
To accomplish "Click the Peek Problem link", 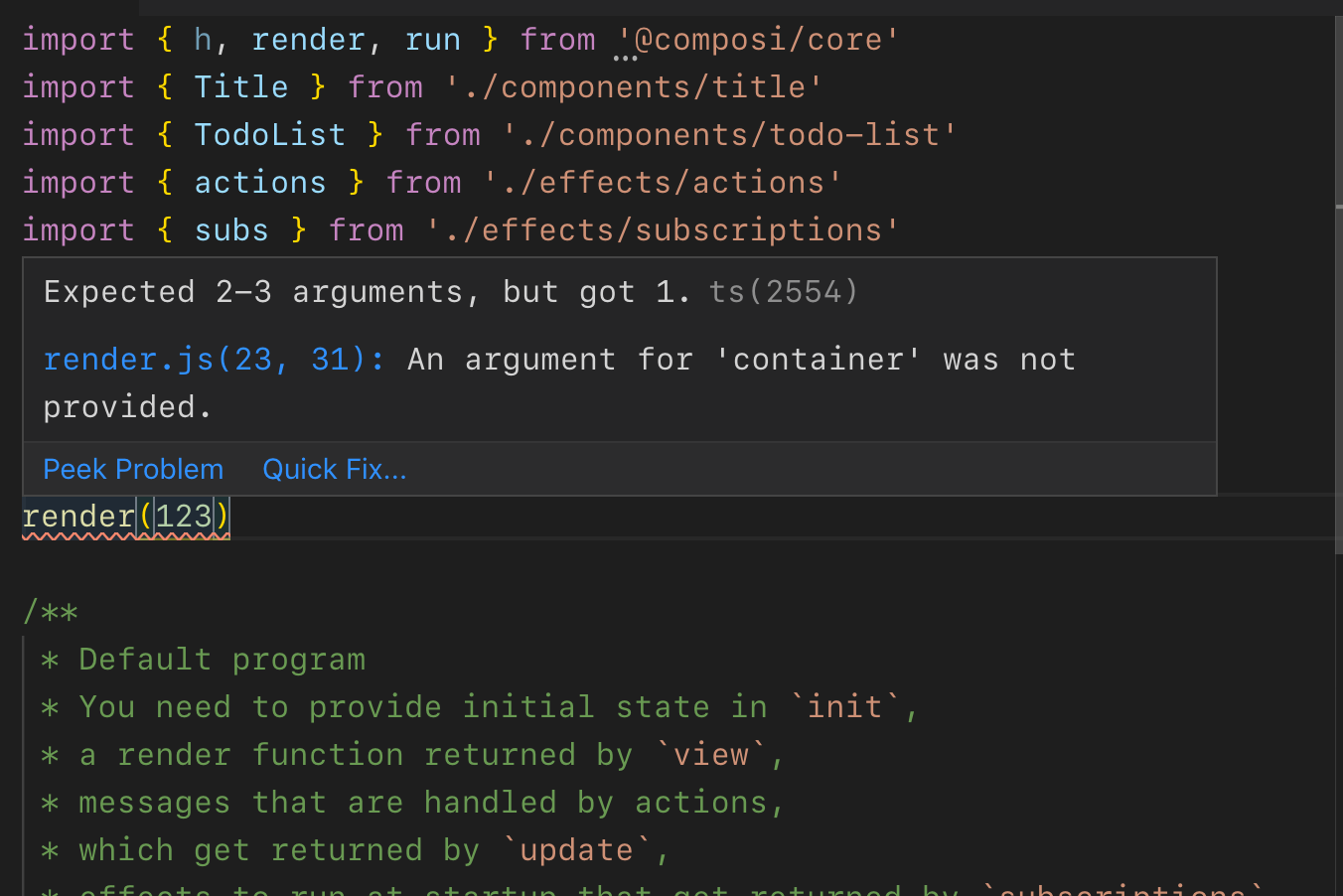I will 132,469.
